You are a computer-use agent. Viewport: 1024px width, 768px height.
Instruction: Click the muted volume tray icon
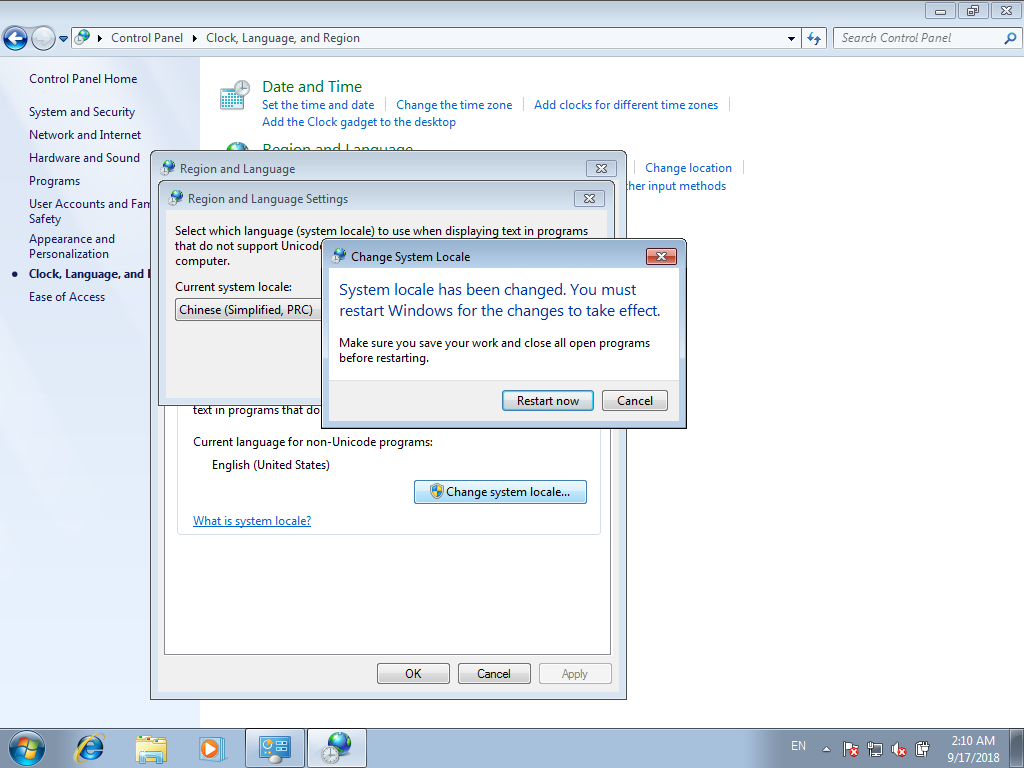click(x=899, y=749)
